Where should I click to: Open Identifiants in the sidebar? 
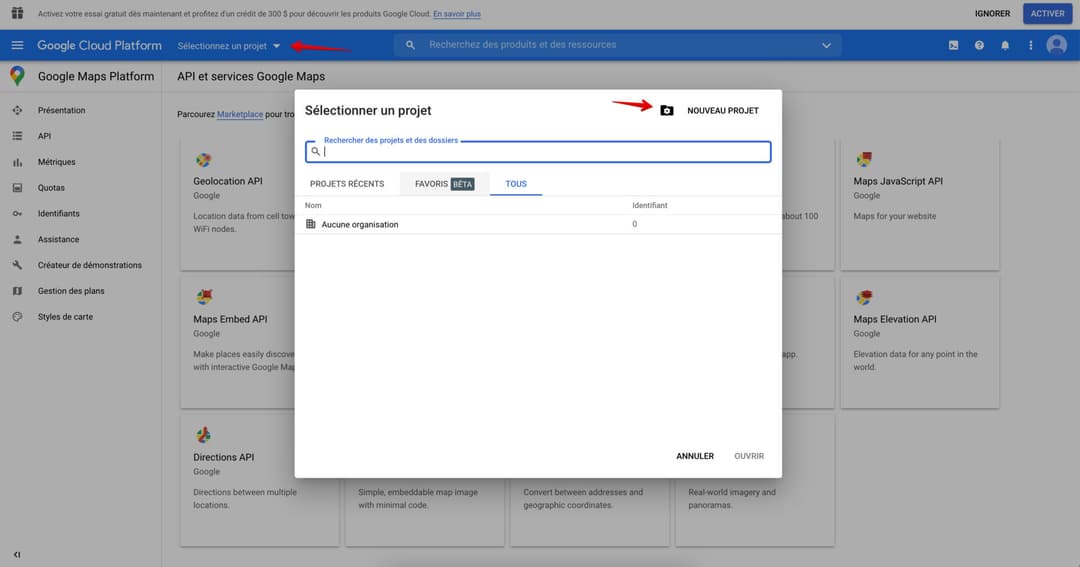[x=59, y=214]
